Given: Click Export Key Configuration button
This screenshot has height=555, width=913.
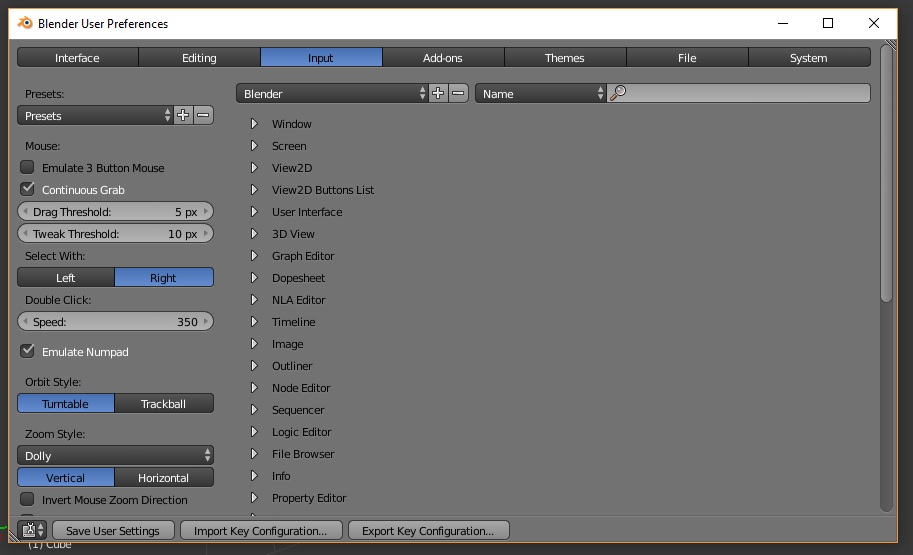Looking at the screenshot, I should [x=429, y=531].
